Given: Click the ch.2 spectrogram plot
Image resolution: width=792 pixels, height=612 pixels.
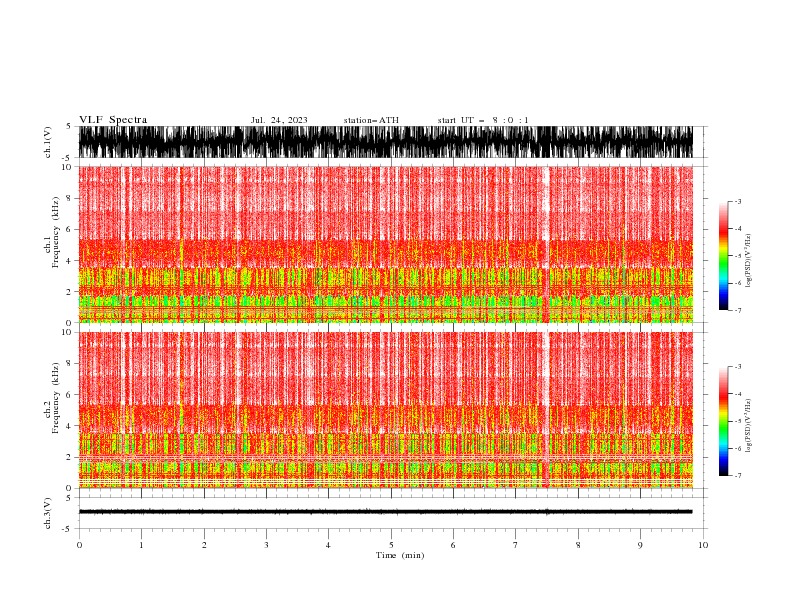Looking at the screenshot, I should 386,410.
